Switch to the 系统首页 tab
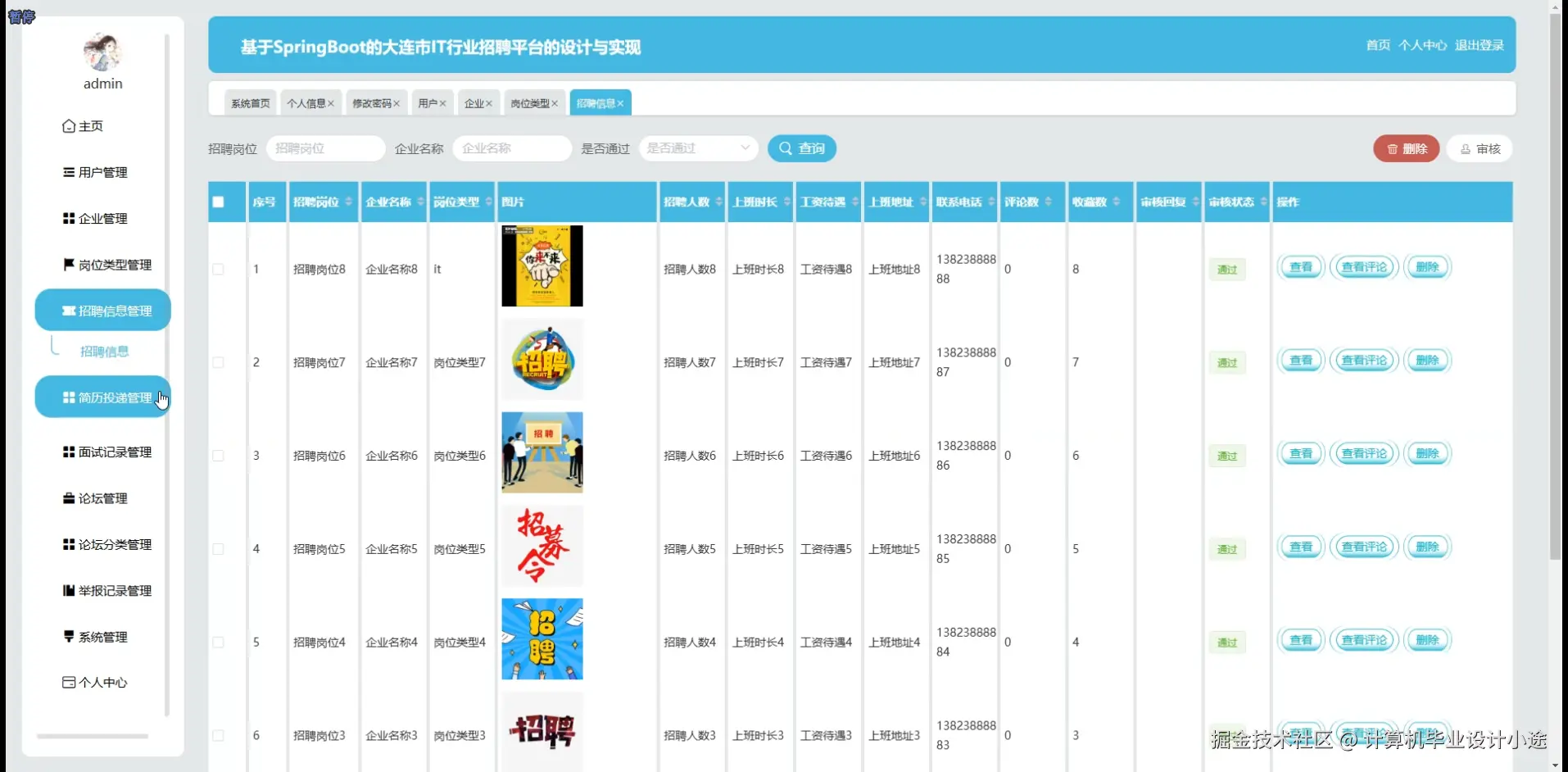The image size is (1568, 772). pyautogui.click(x=251, y=103)
